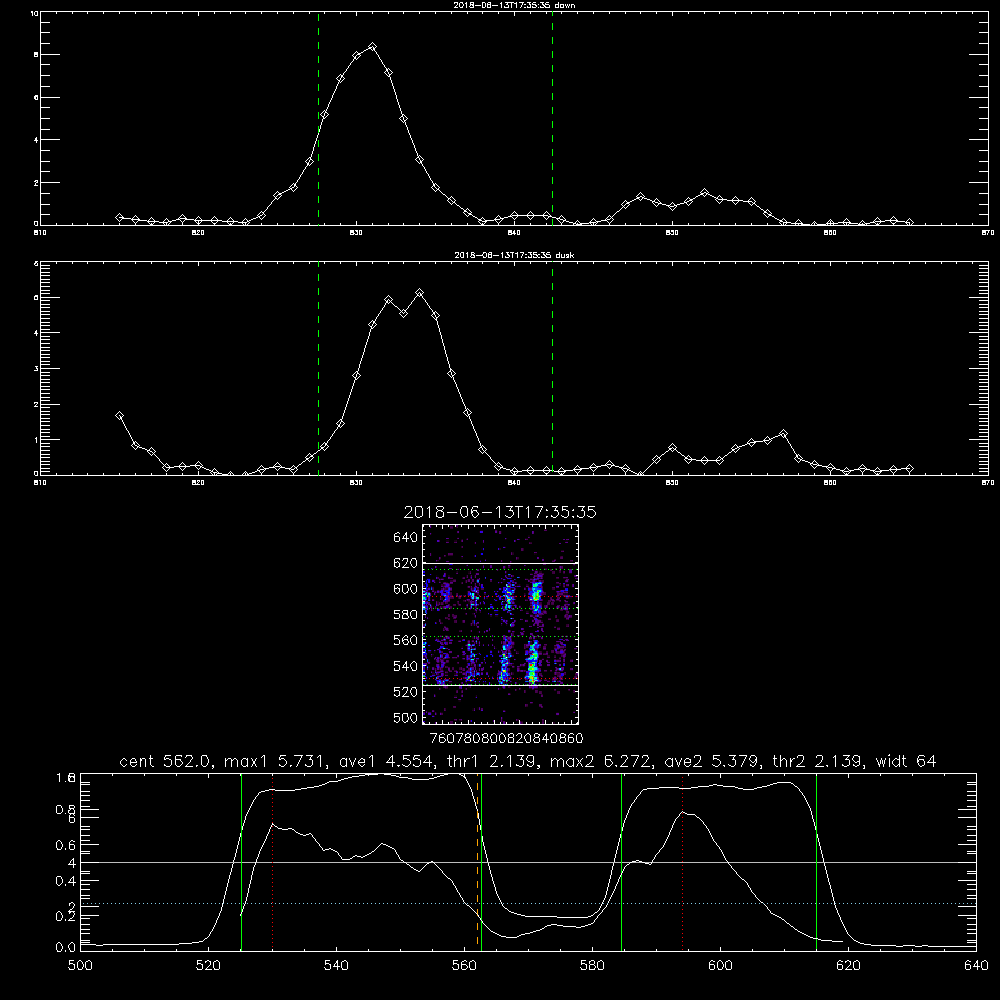1000x1000 pixels.
Task: Click the red dotted line near 594 in the bottom plot
Action: click(x=682, y=861)
